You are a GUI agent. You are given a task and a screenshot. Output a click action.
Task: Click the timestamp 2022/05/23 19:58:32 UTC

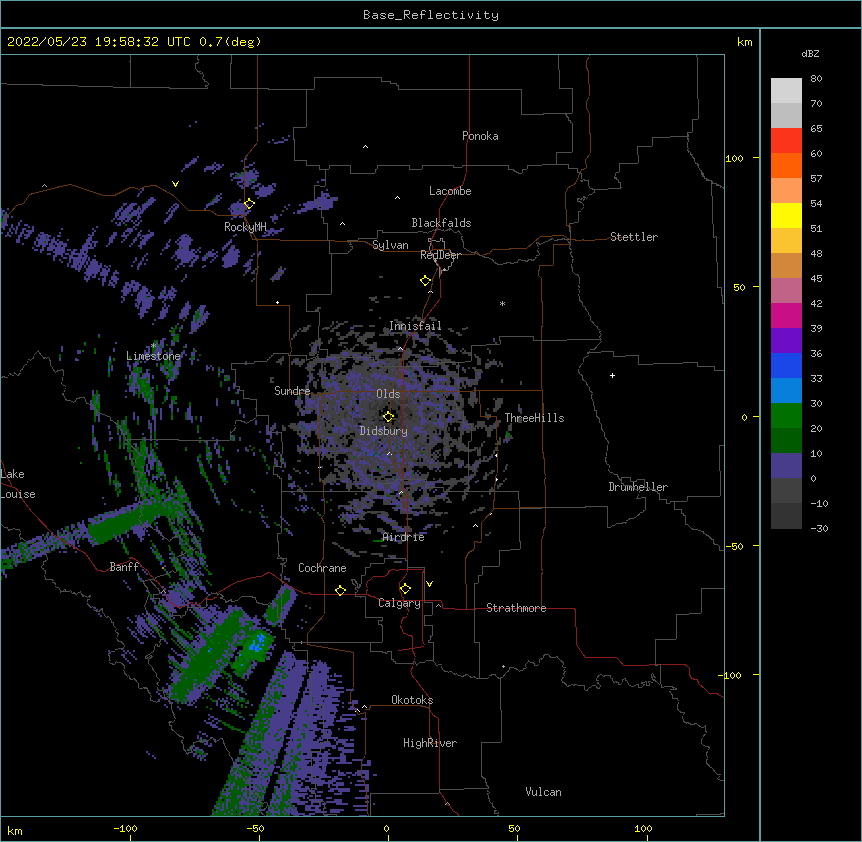[x=99, y=42]
